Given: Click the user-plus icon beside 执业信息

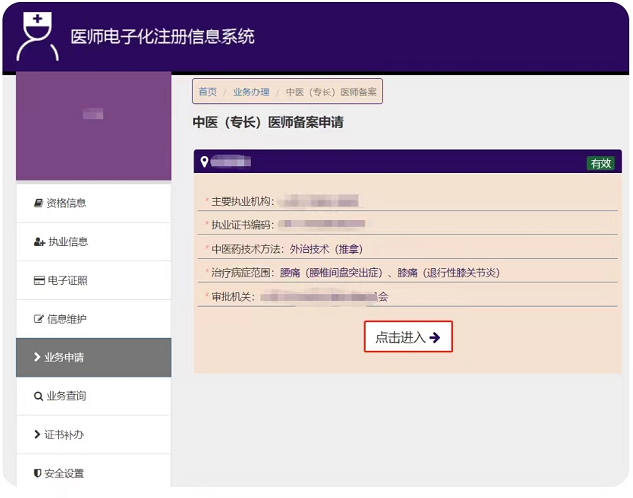Looking at the screenshot, I should coord(39,242).
